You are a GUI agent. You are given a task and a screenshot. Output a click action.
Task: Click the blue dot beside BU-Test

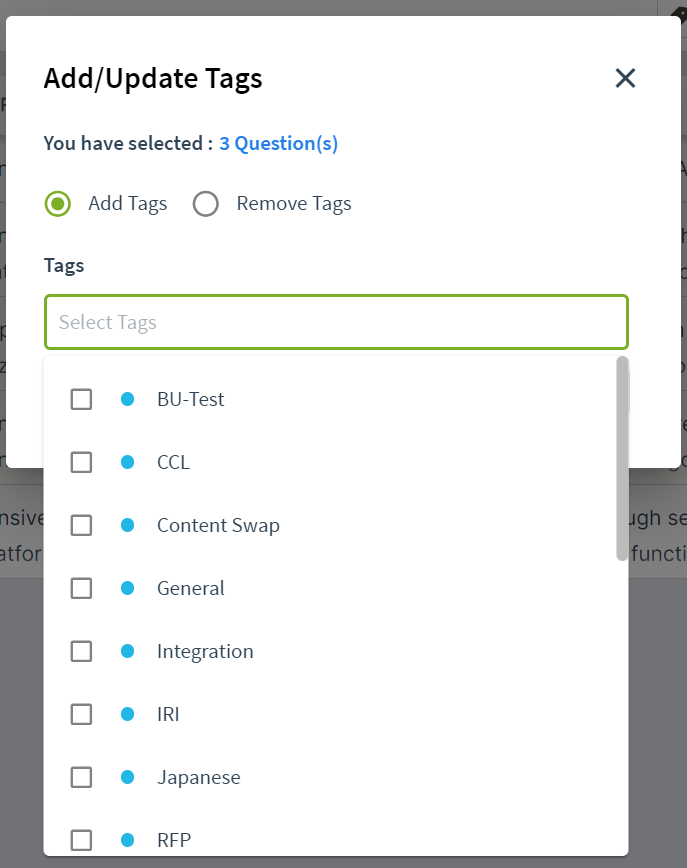tap(127, 399)
